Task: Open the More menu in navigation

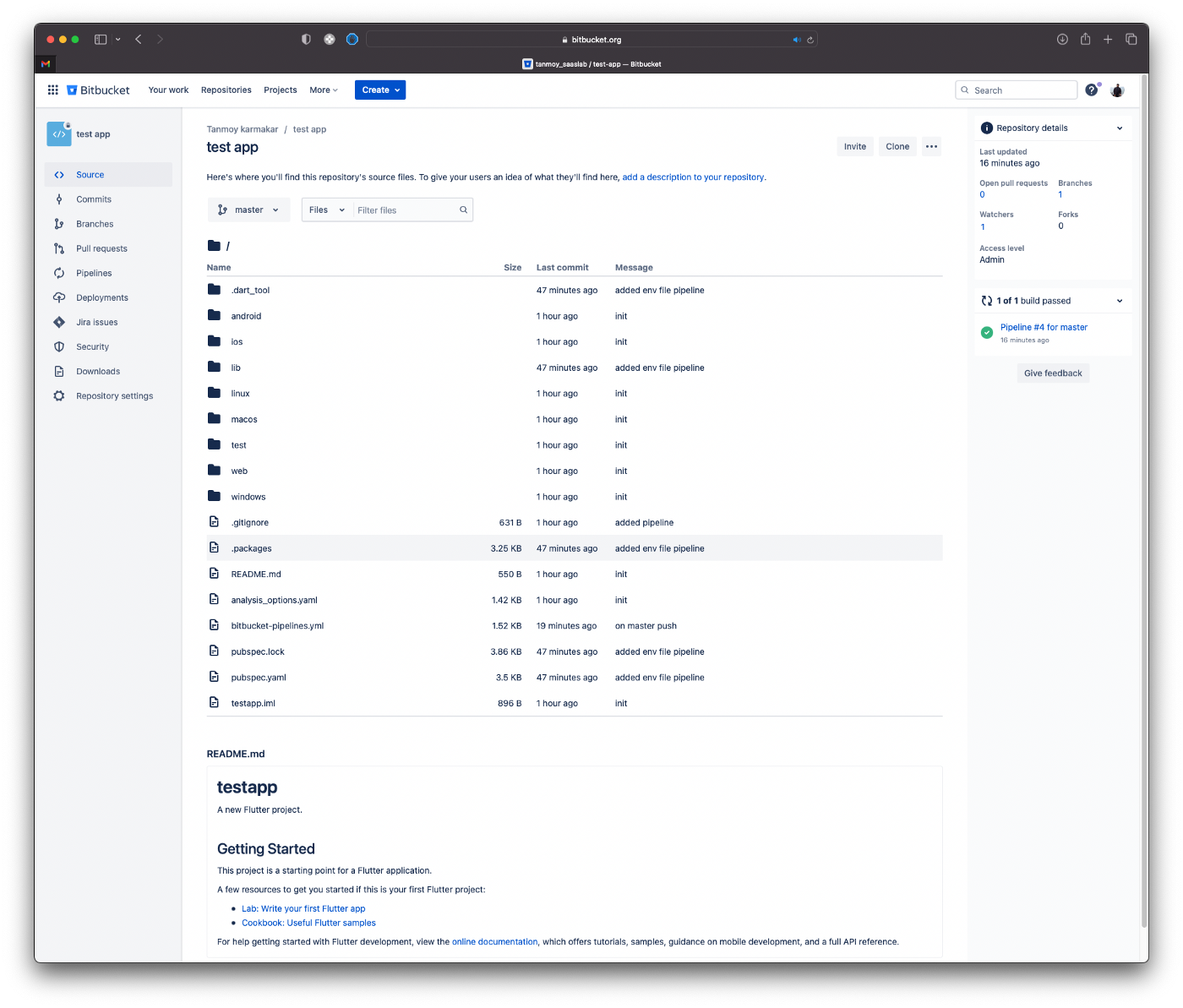Action: pos(323,90)
